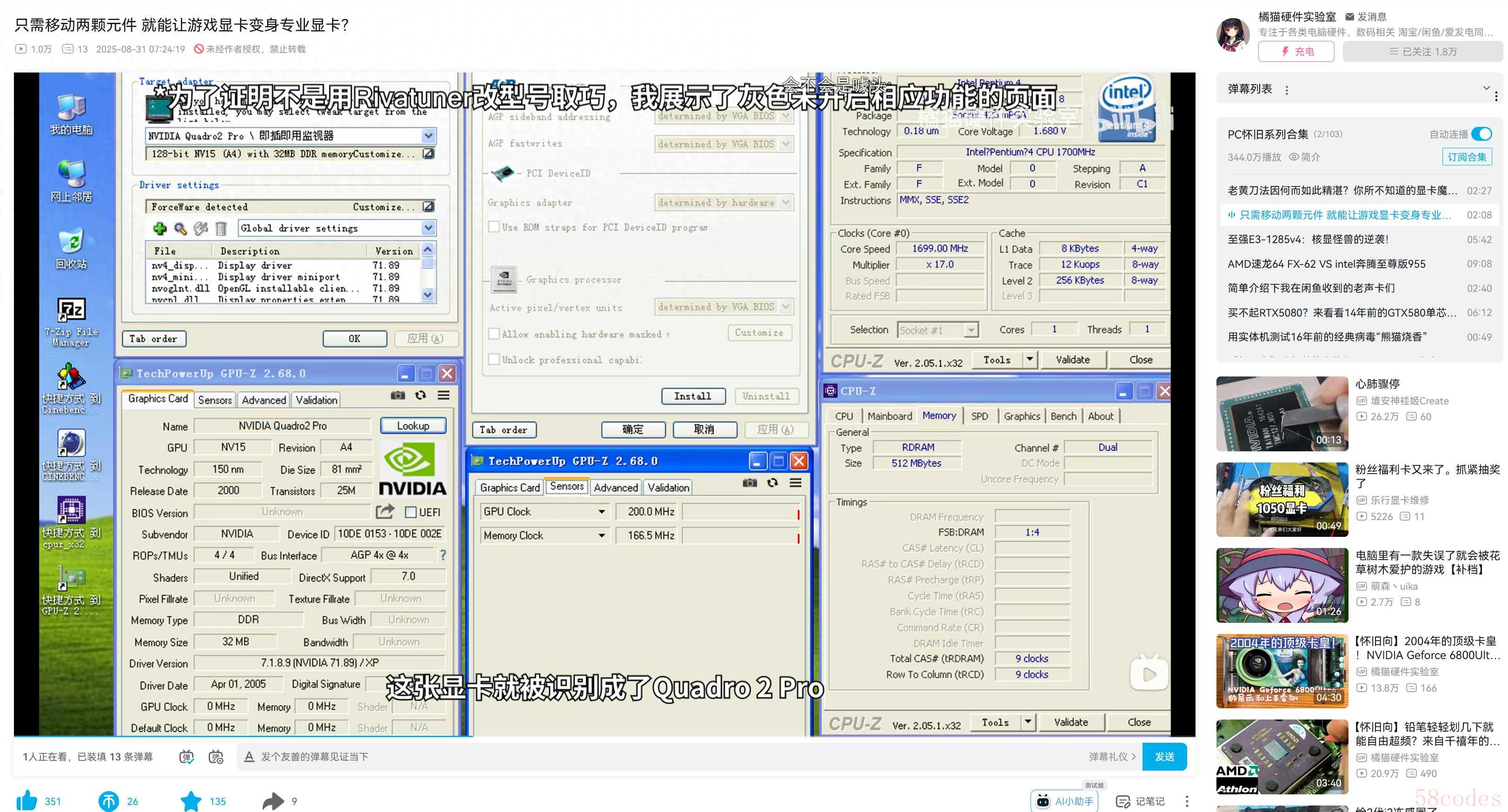This screenshot has width=1508, height=812.
Task: Click the share arrow icon
Action: (x=273, y=801)
